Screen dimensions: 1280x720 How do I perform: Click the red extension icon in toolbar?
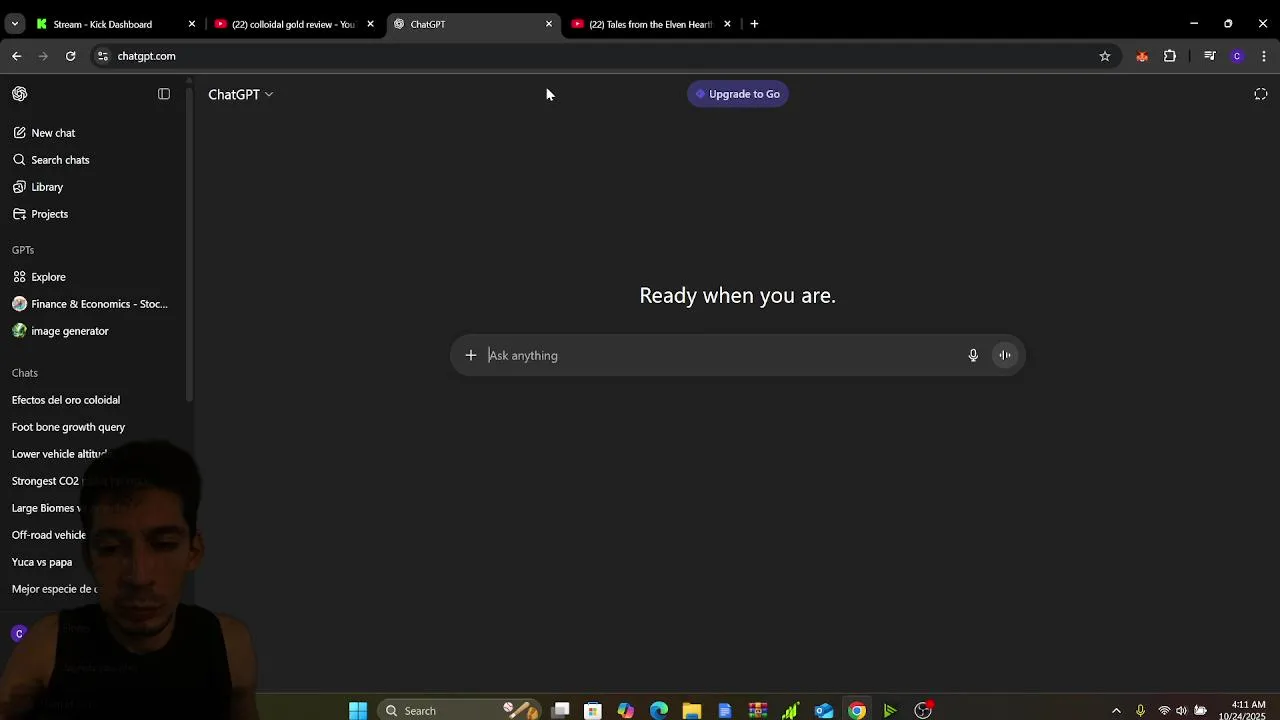1142,56
